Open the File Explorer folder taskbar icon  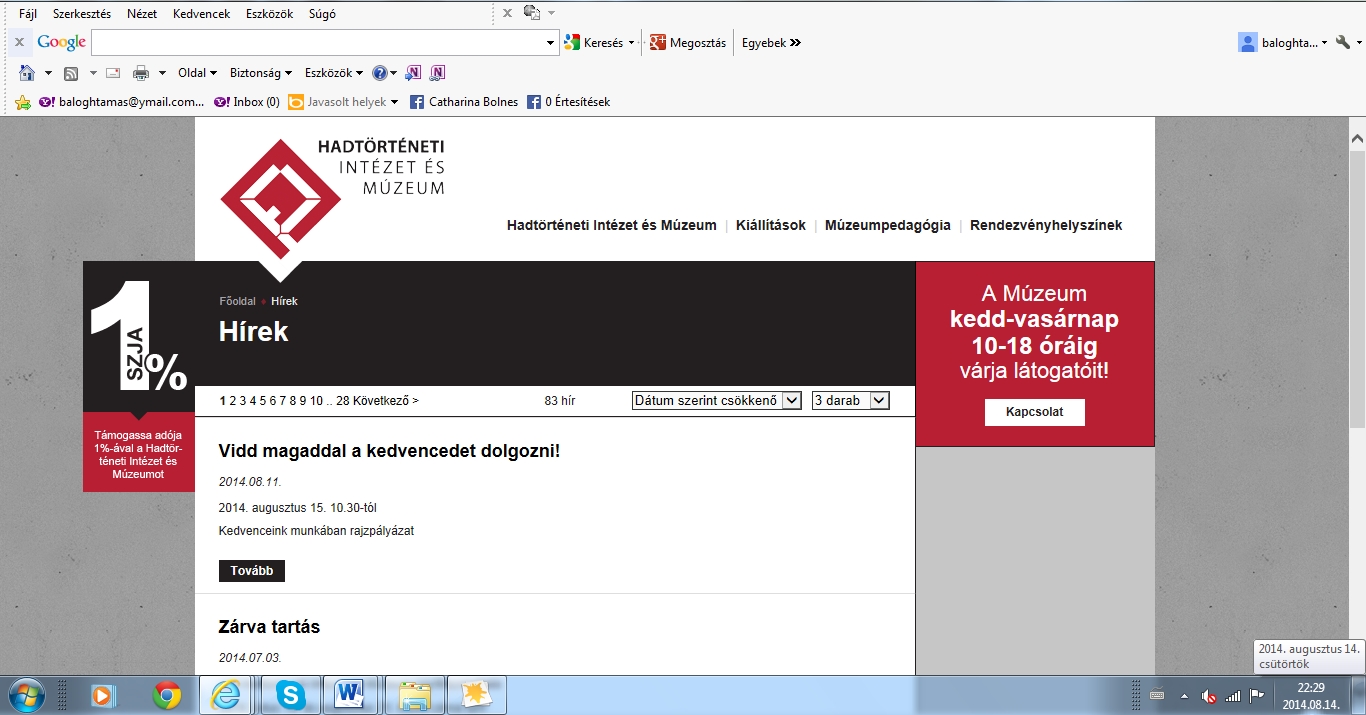[414, 695]
